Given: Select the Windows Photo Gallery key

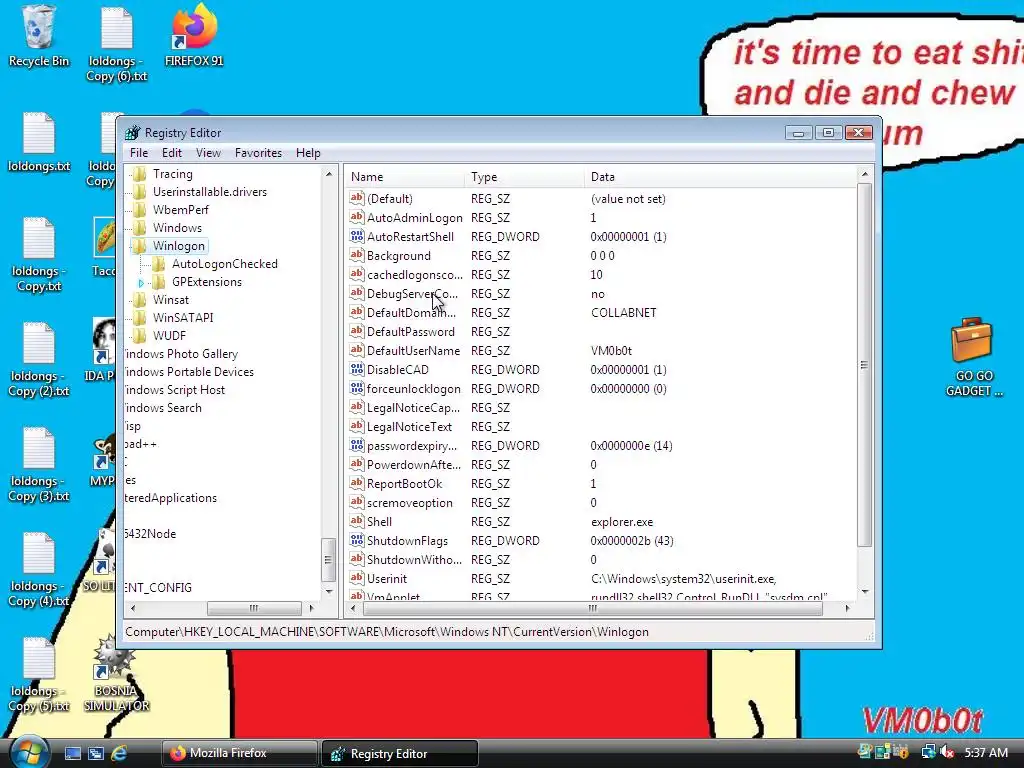Looking at the screenshot, I should click(x=181, y=354).
